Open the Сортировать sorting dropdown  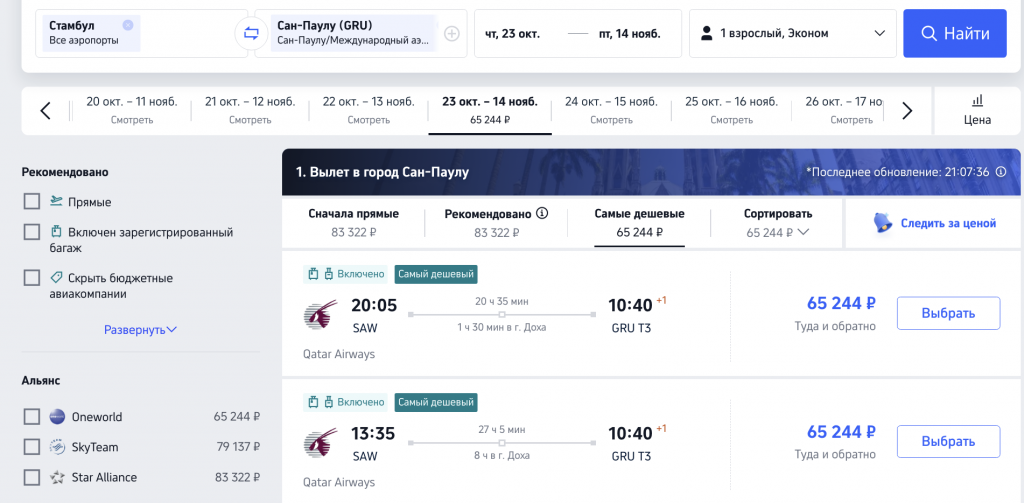pos(778,223)
